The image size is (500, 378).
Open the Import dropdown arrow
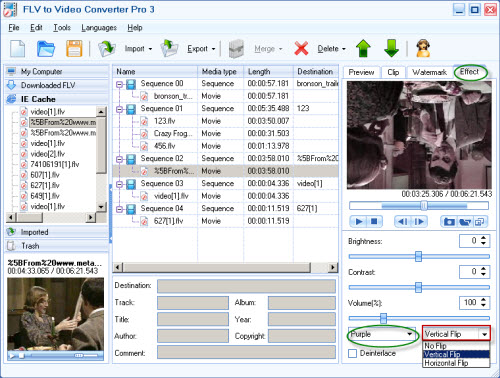pyautogui.click(x=150, y=49)
